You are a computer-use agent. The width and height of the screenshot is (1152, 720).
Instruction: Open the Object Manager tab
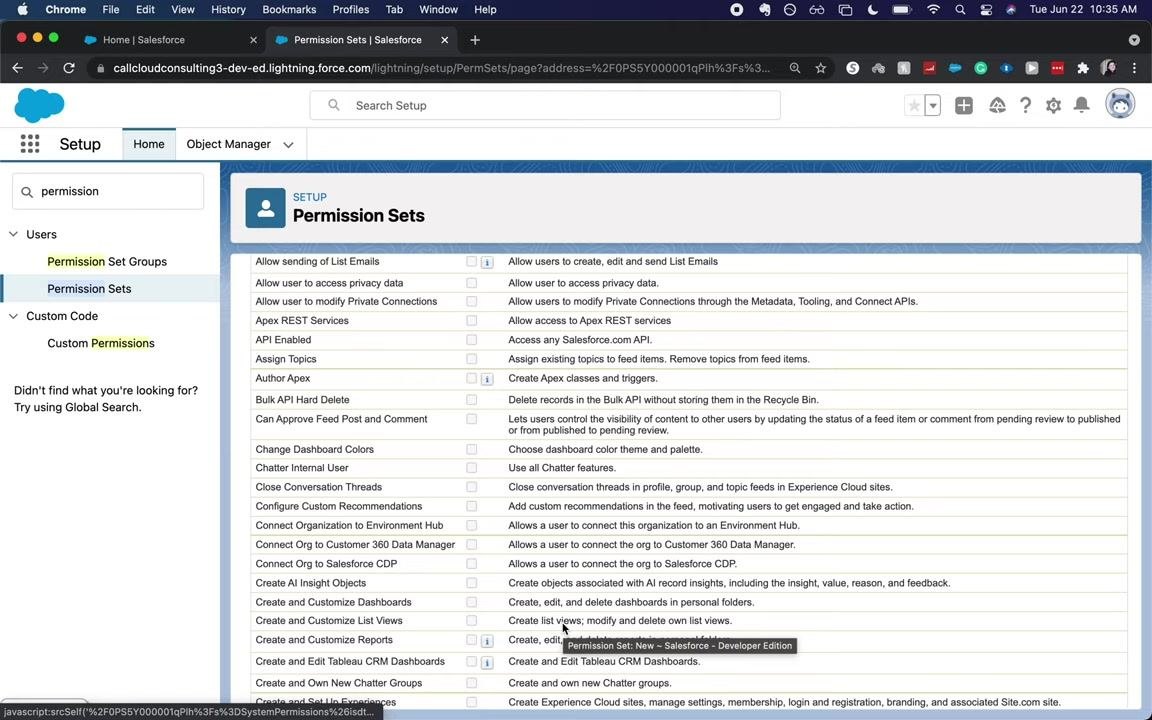pos(228,144)
